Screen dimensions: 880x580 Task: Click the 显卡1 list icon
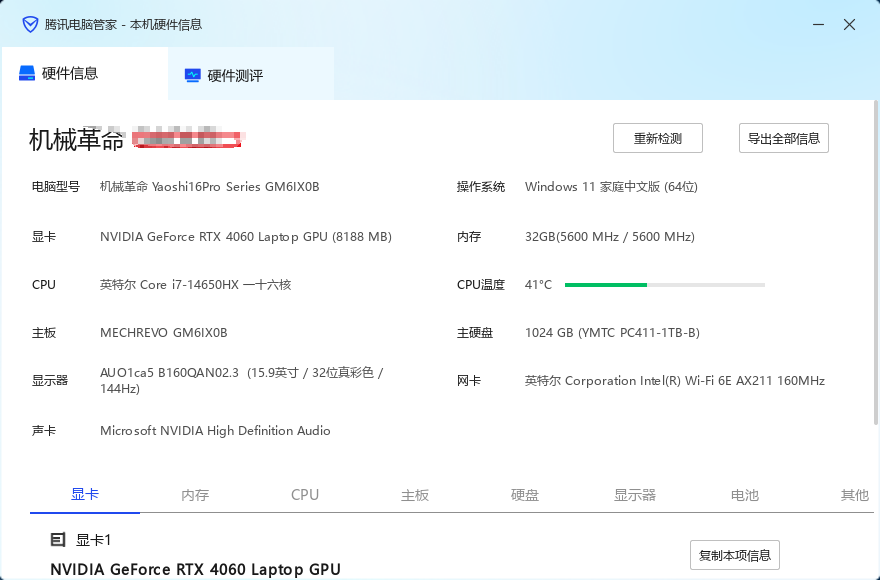pyautogui.click(x=58, y=540)
